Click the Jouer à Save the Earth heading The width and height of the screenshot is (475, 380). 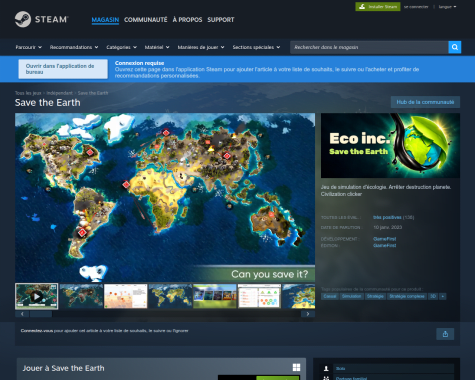63,368
